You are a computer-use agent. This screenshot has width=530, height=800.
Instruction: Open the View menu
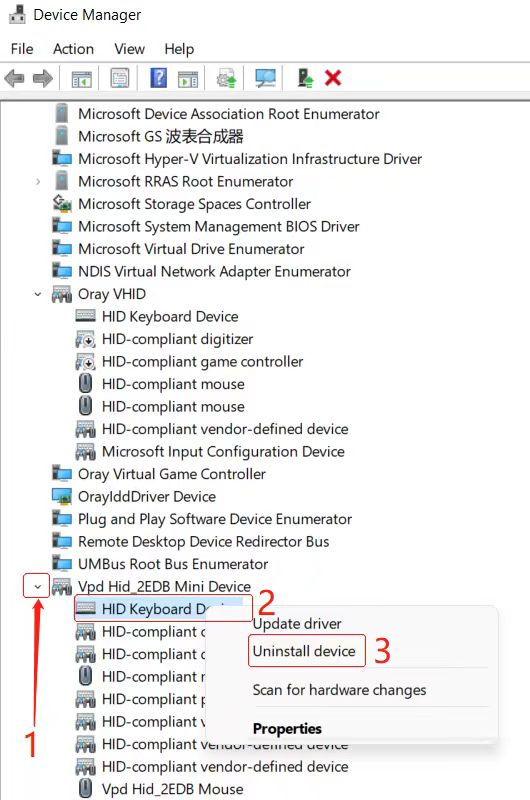(130, 49)
